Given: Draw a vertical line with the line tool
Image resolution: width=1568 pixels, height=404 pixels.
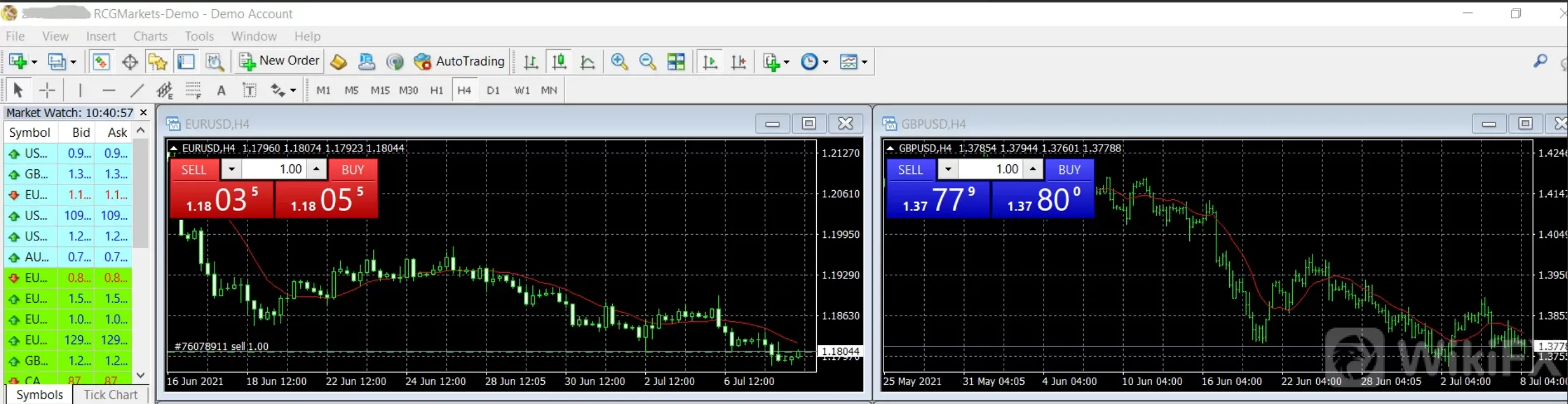Looking at the screenshot, I should click(x=80, y=90).
